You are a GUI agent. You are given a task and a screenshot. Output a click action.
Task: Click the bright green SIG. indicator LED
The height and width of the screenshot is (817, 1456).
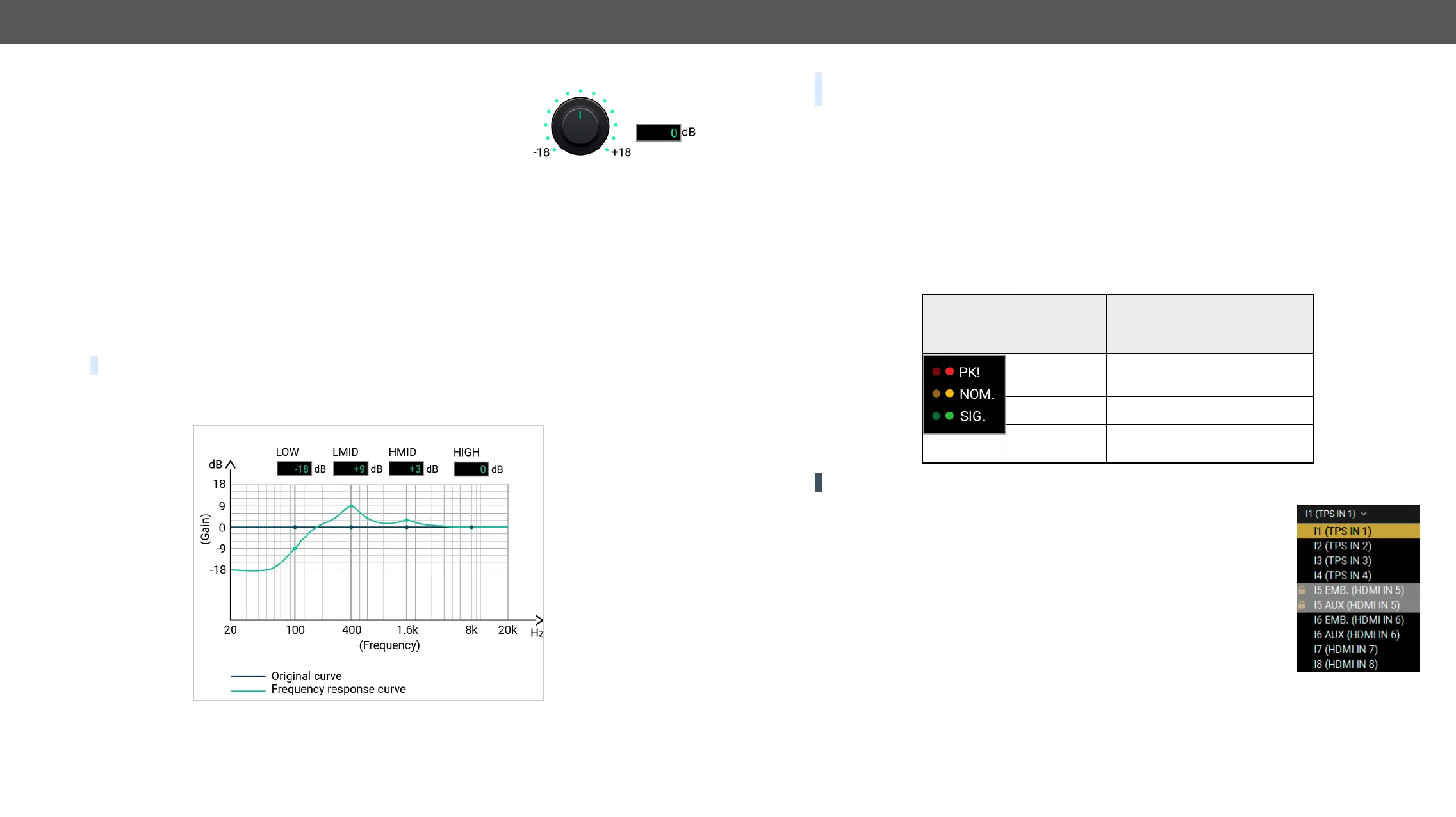tap(949, 416)
